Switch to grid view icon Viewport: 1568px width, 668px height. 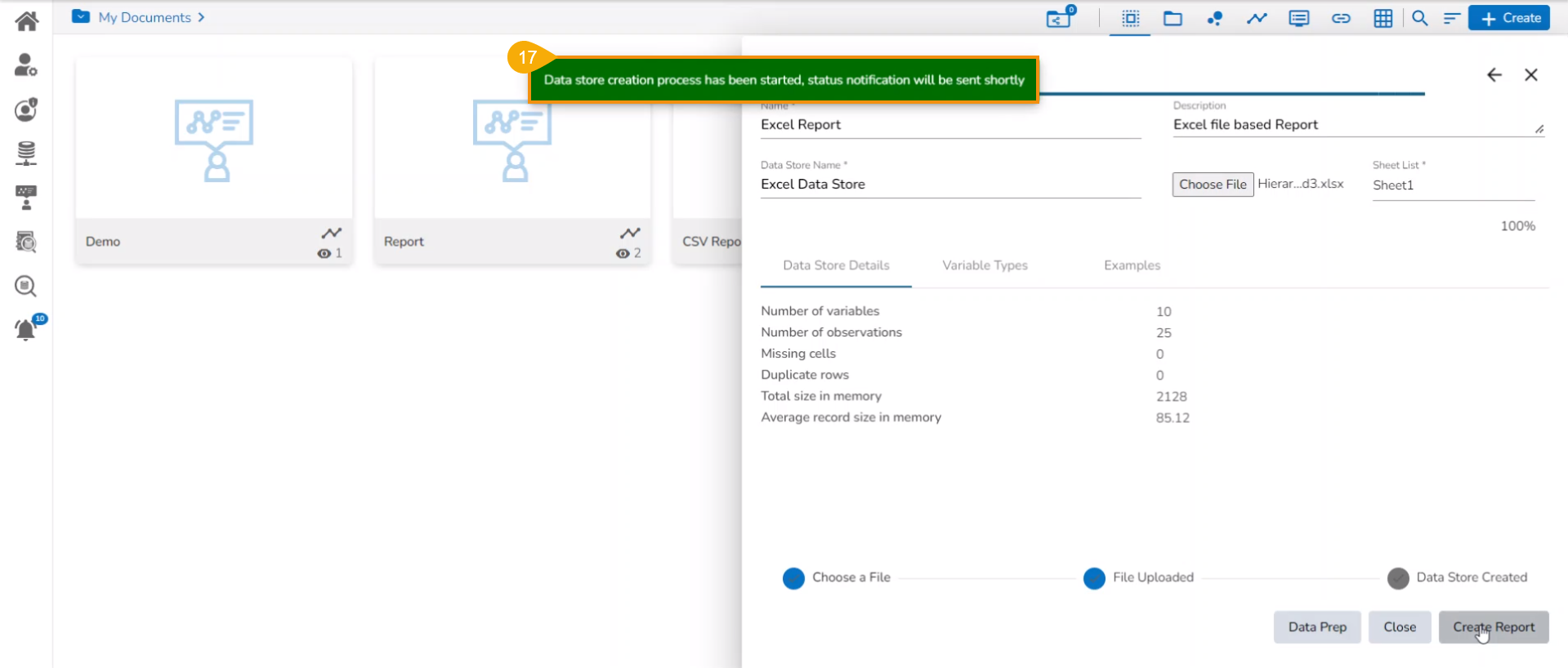pos(1383,18)
